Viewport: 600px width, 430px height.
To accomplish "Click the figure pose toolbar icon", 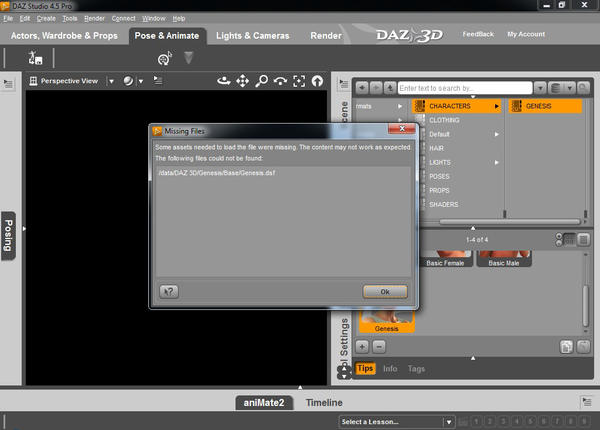I will click(35, 58).
